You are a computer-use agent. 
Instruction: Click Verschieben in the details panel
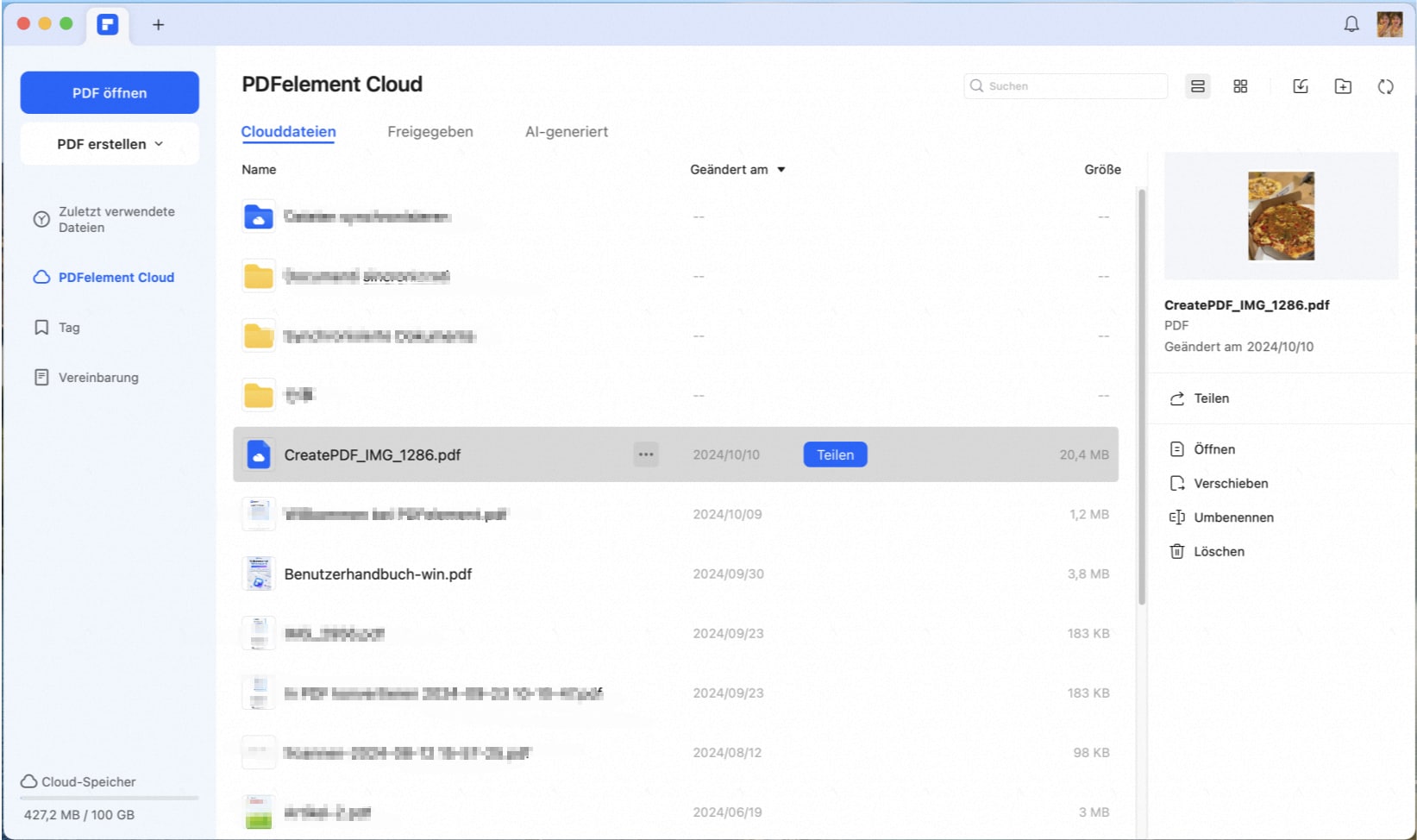(x=1231, y=484)
